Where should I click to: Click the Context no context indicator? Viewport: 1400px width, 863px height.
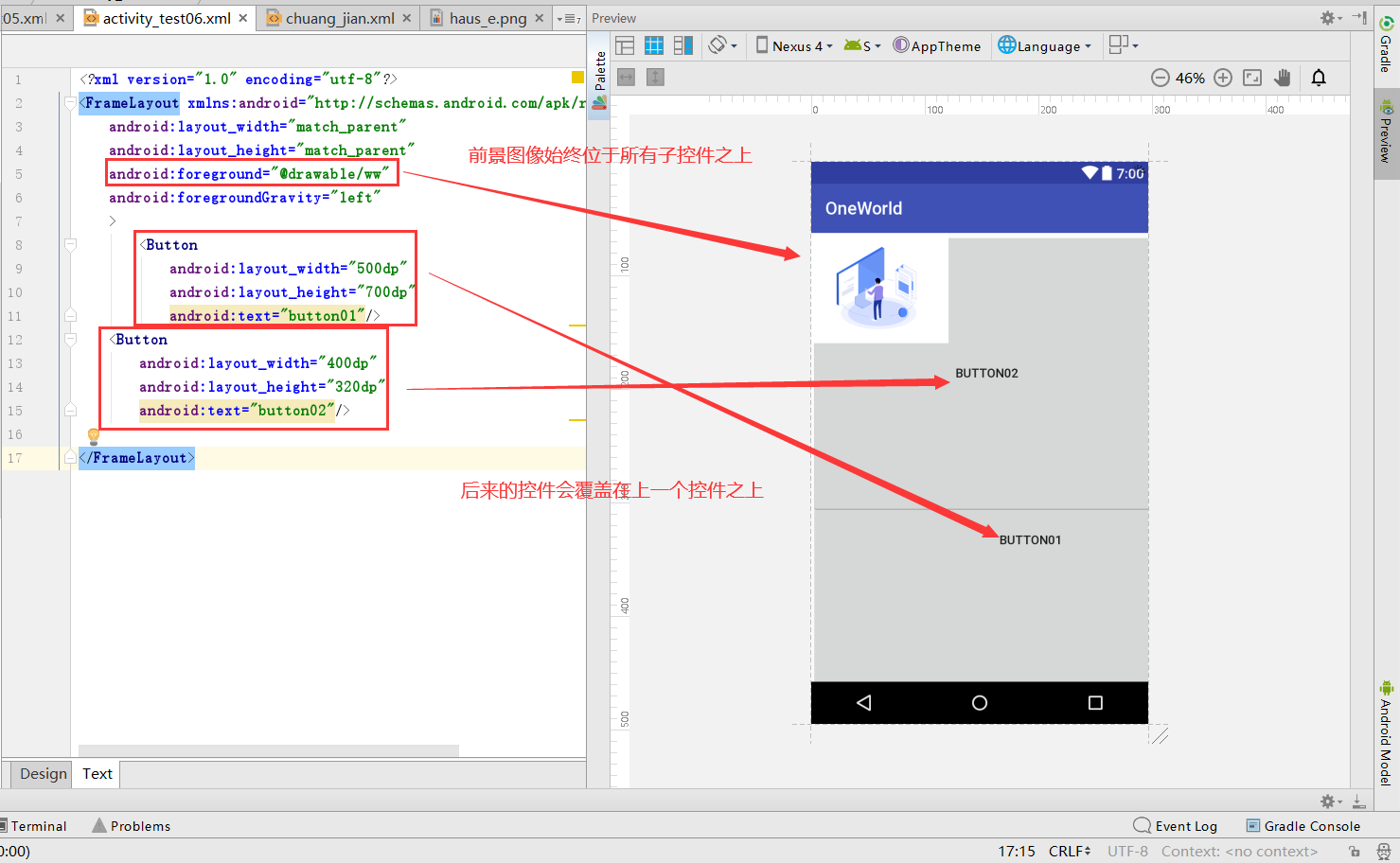(1239, 852)
